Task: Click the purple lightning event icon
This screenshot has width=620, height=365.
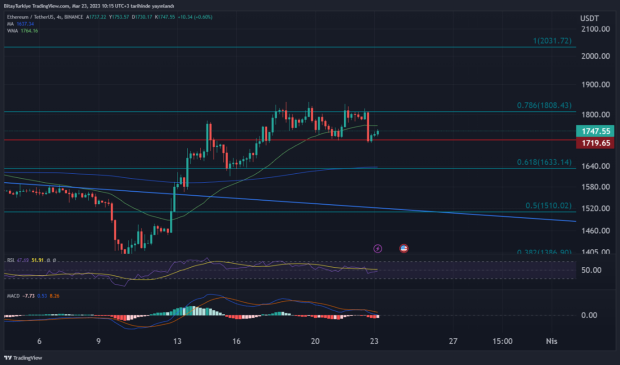Action: point(378,248)
